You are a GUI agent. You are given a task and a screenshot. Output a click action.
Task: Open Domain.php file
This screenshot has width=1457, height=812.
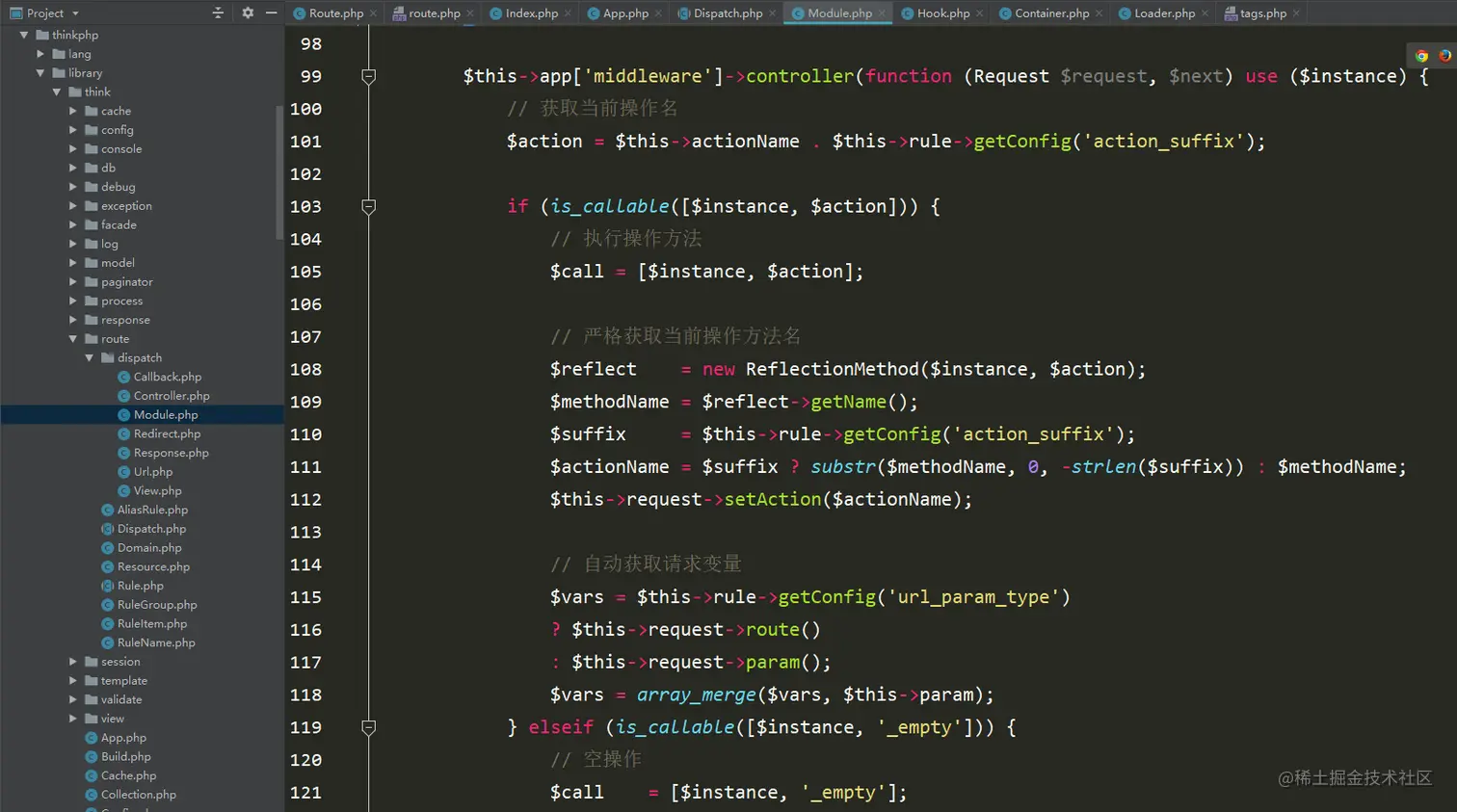coord(148,548)
